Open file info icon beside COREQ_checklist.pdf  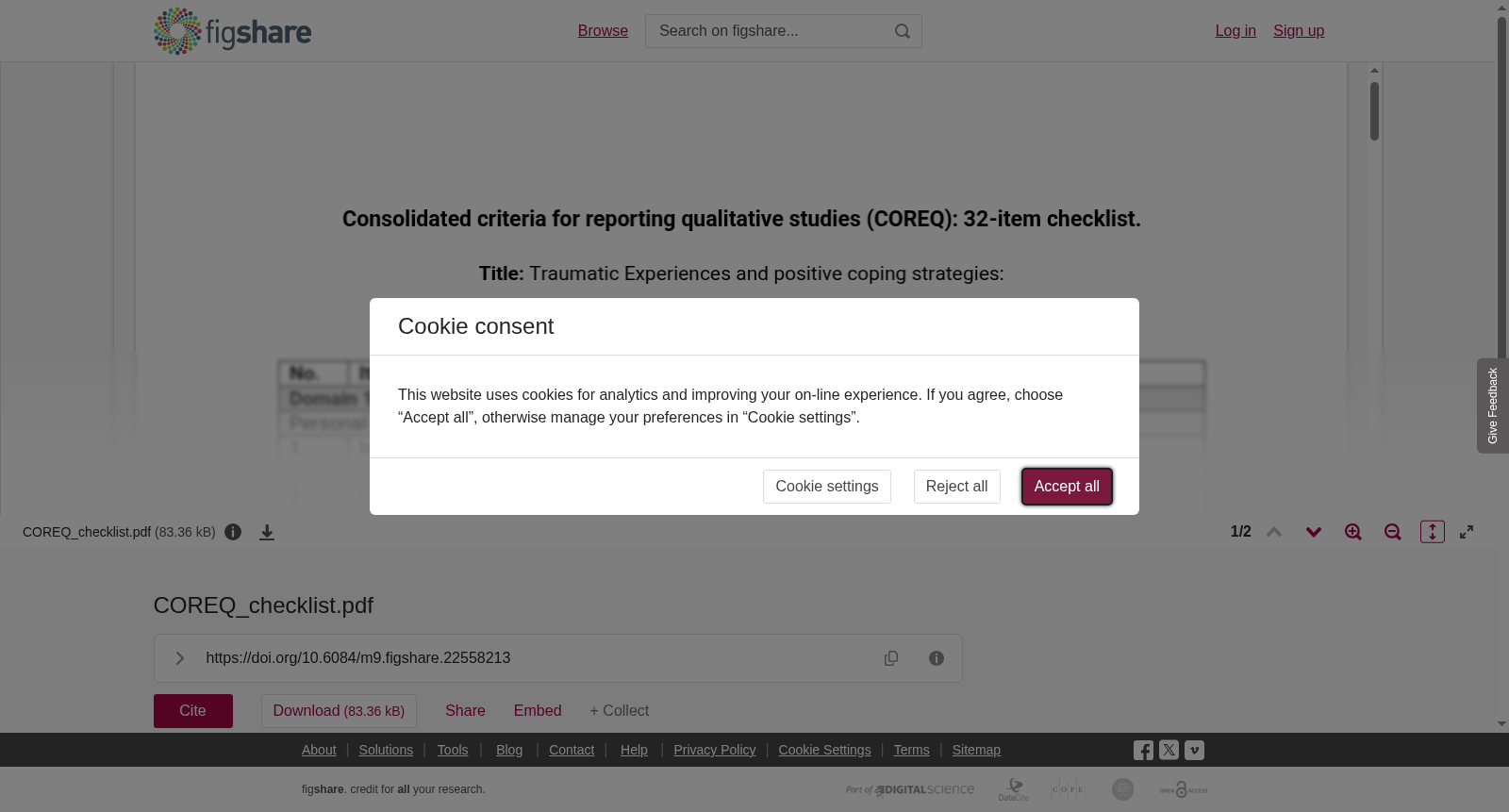pyautogui.click(x=233, y=532)
